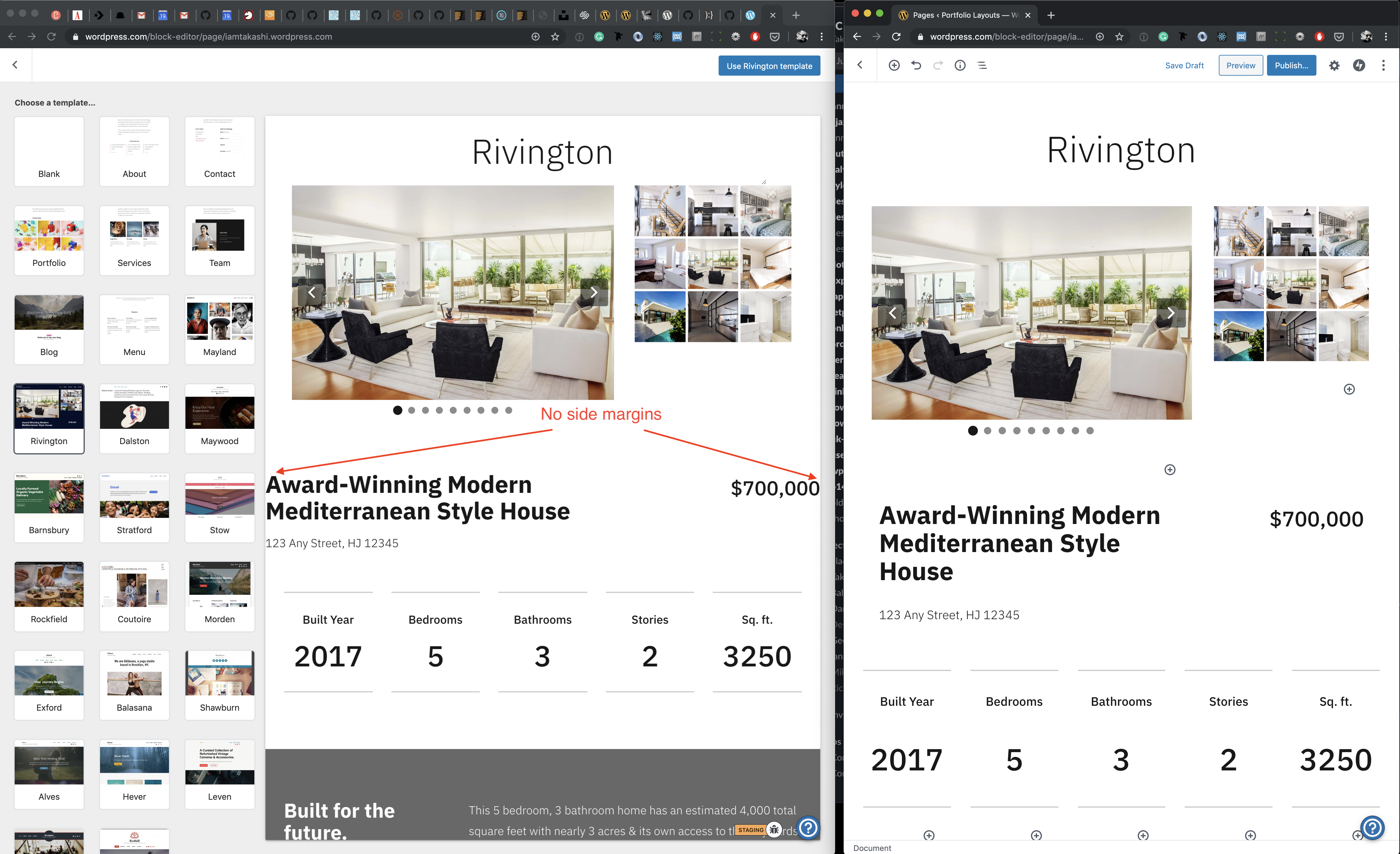Go back from the right editor
1400x854 pixels.
coord(860,65)
